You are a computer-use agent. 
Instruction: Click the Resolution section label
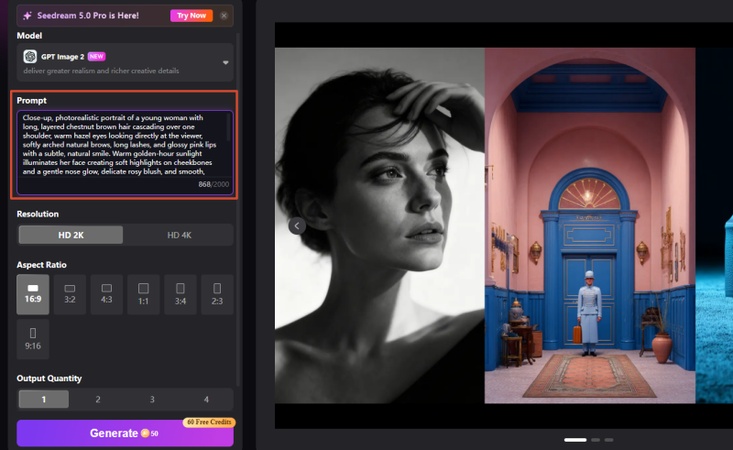click(38, 214)
